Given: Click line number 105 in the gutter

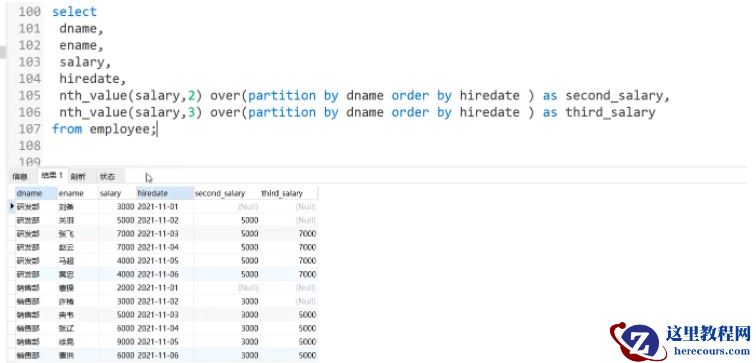Looking at the screenshot, I should coord(30,95).
